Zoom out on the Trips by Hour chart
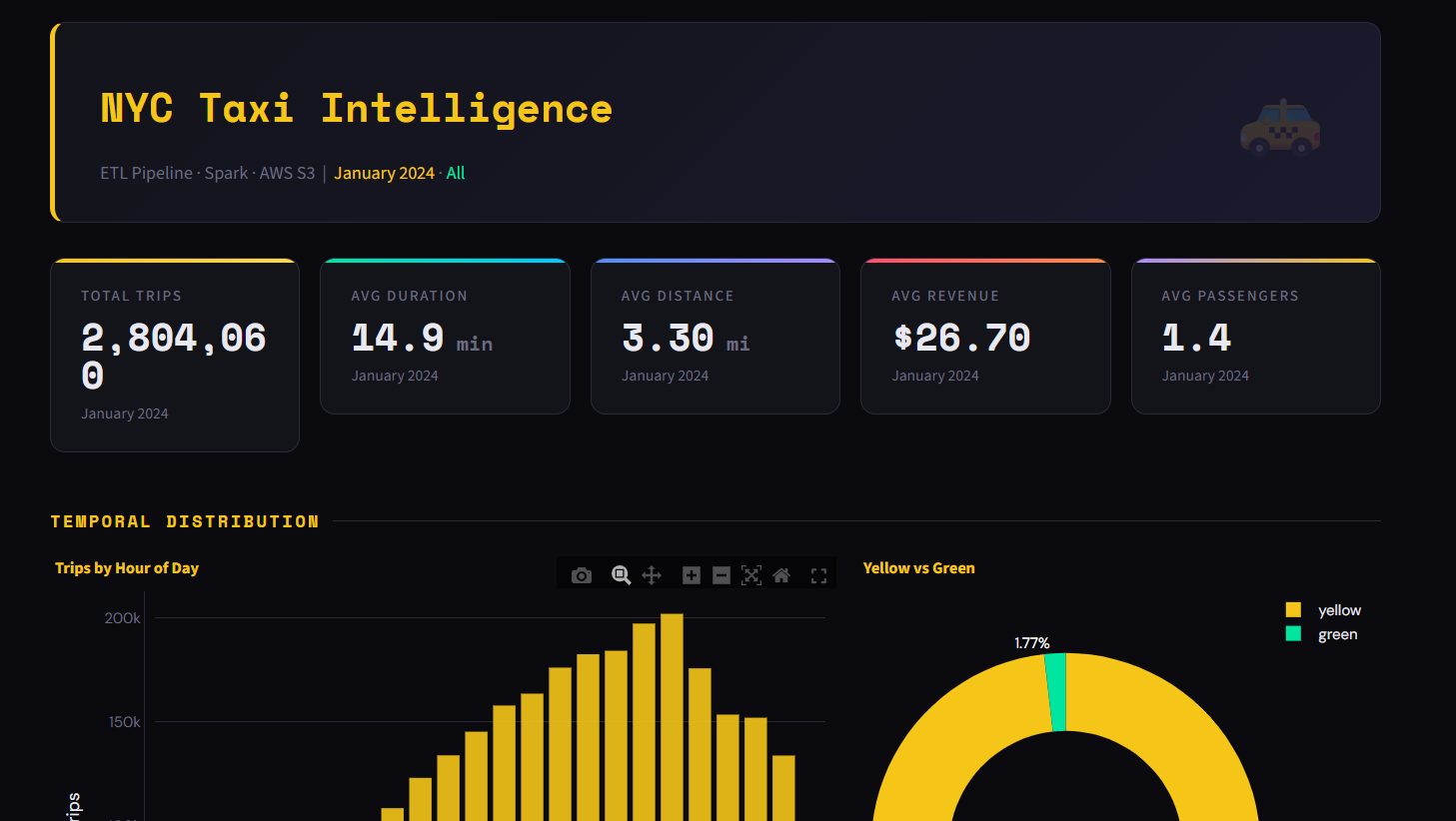This screenshot has height=821, width=1456. [x=722, y=575]
